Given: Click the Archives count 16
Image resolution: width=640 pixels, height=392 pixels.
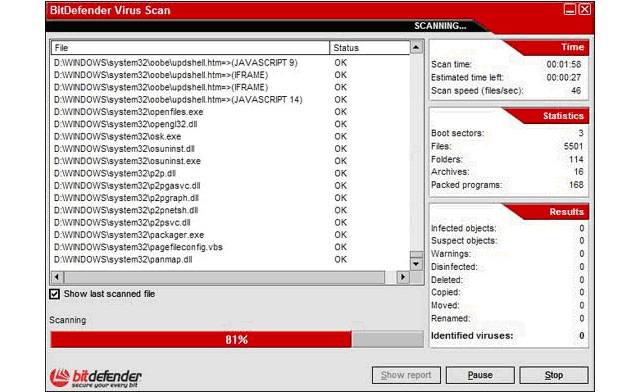Looking at the screenshot, I should tap(579, 172).
